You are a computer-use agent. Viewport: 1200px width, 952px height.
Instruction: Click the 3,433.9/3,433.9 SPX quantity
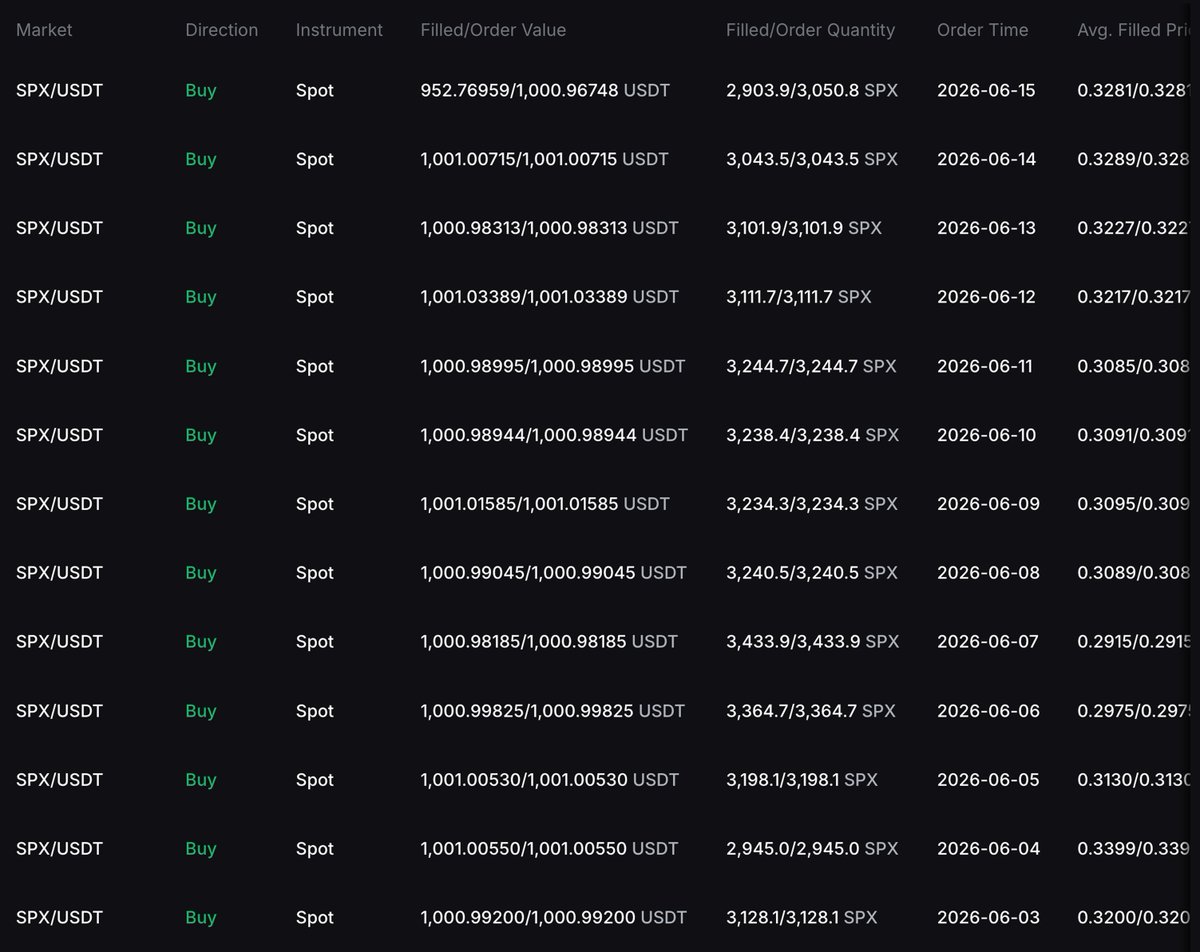click(812, 642)
